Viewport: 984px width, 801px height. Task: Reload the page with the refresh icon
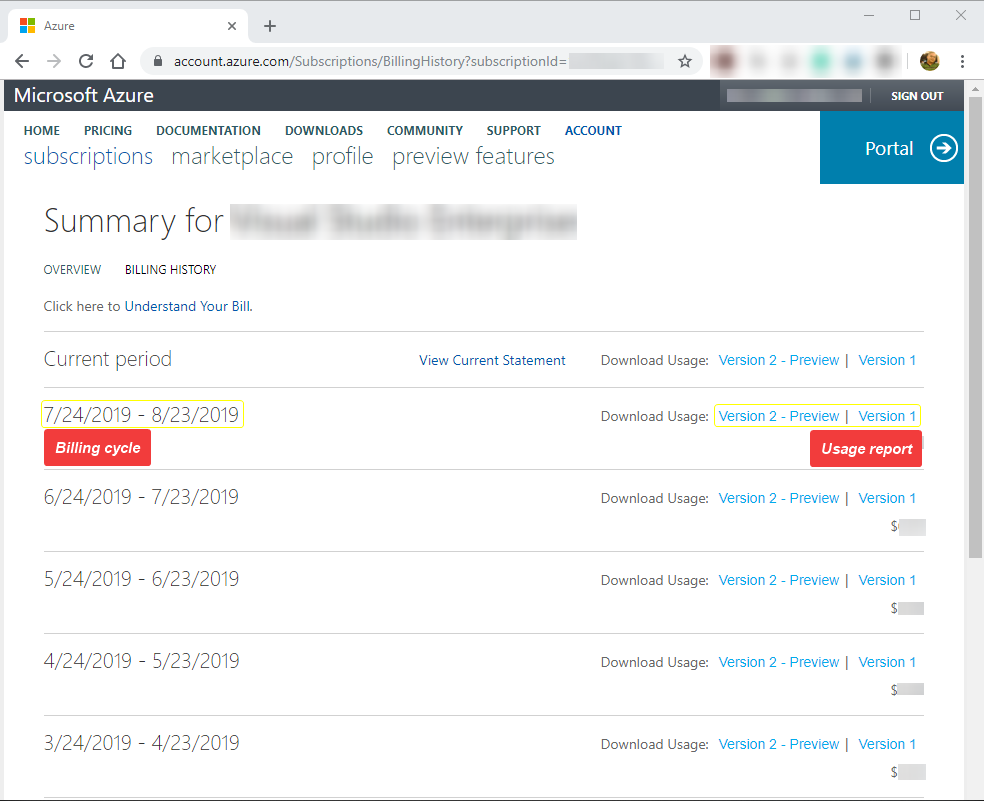(86, 61)
